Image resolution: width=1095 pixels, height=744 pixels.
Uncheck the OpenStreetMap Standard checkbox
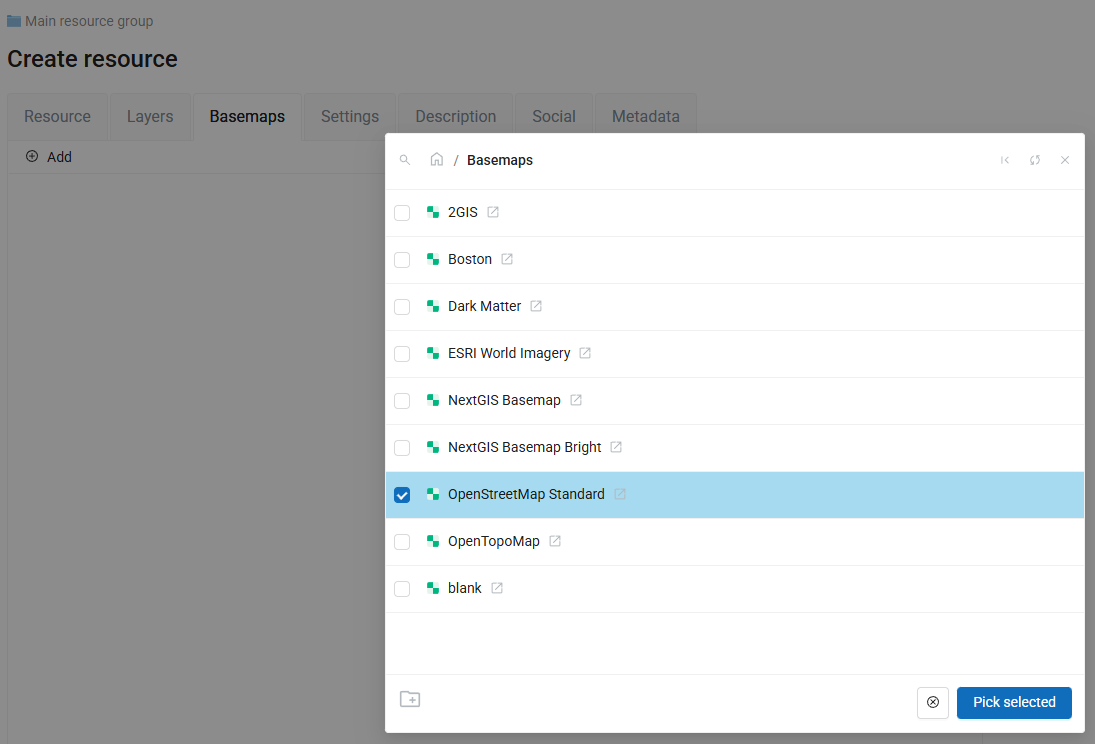(402, 495)
